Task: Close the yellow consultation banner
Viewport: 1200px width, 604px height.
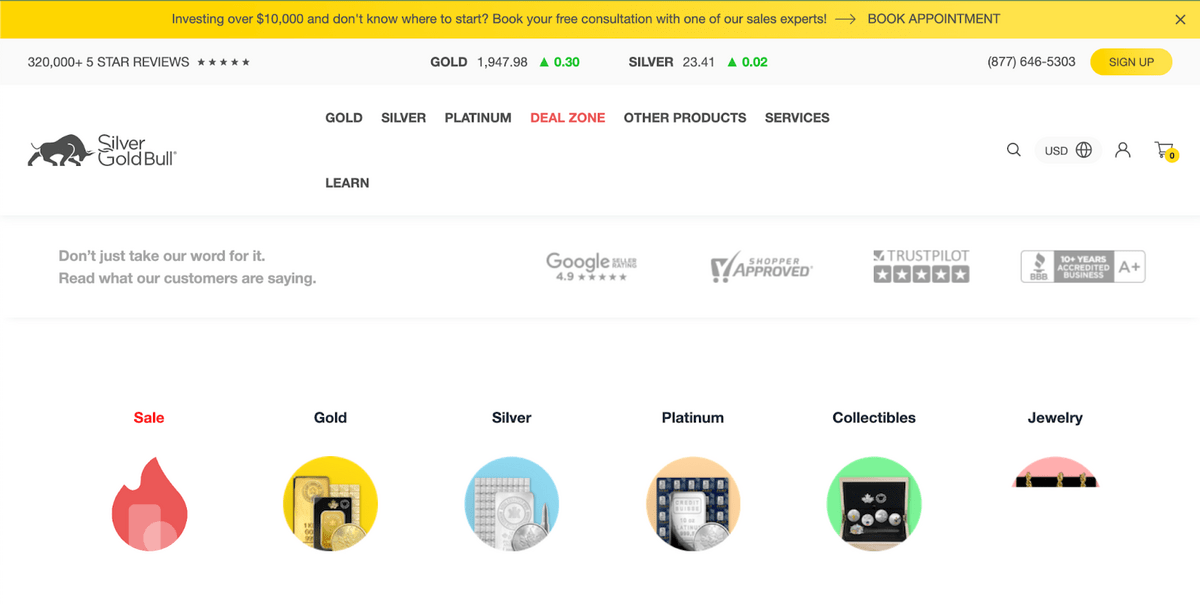Action: [1180, 19]
